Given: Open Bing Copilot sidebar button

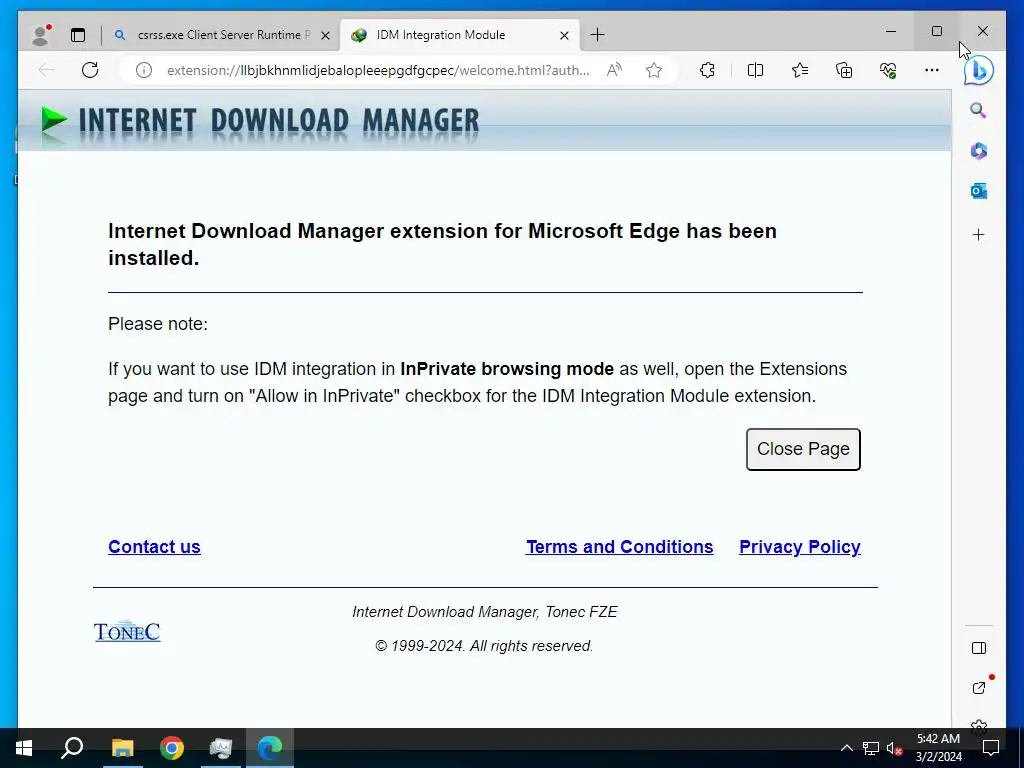Looking at the screenshot, I should (979, 71).
